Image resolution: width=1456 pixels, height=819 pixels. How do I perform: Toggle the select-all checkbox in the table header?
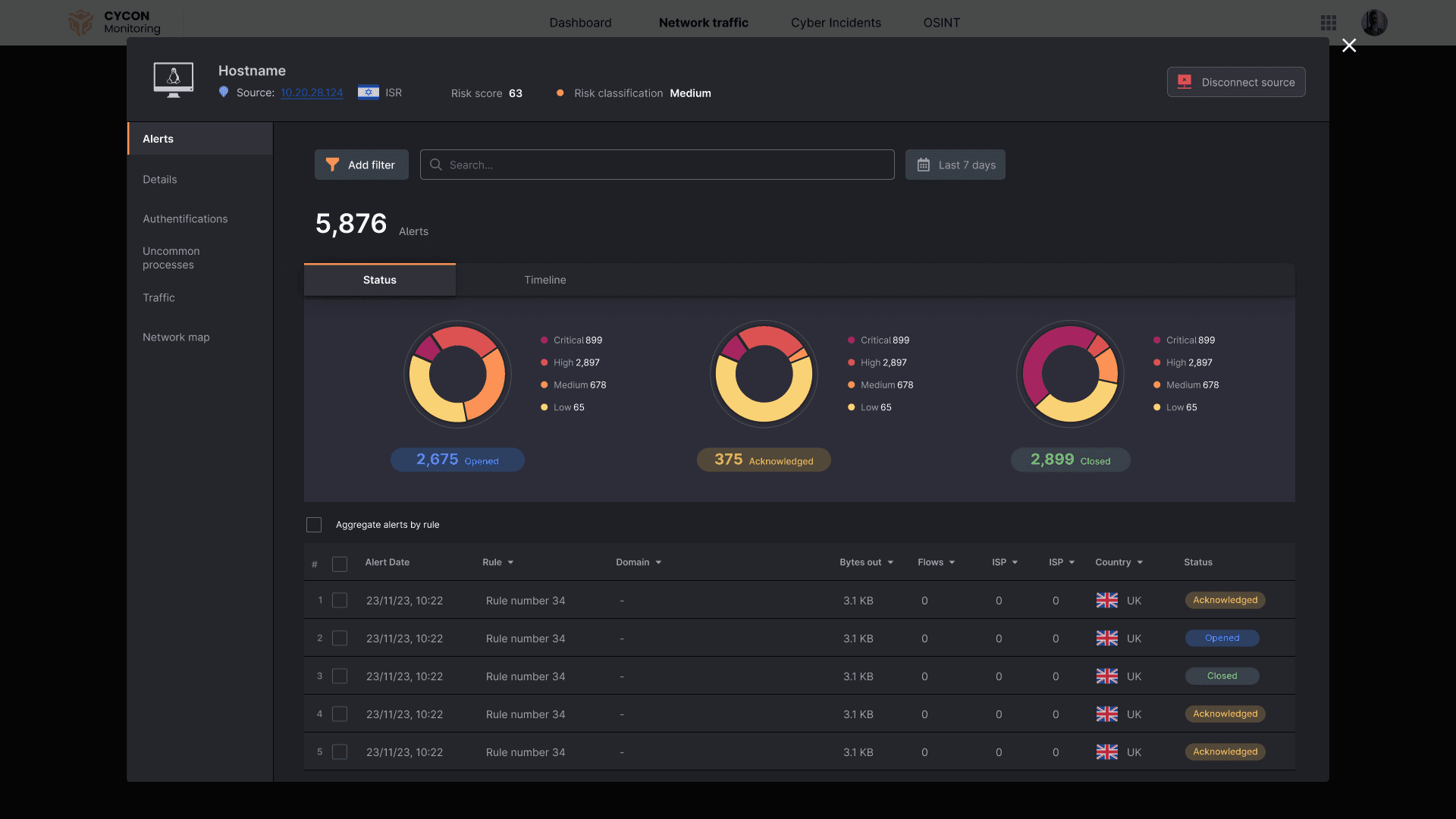pyautogui.click(x=340, y=563)
